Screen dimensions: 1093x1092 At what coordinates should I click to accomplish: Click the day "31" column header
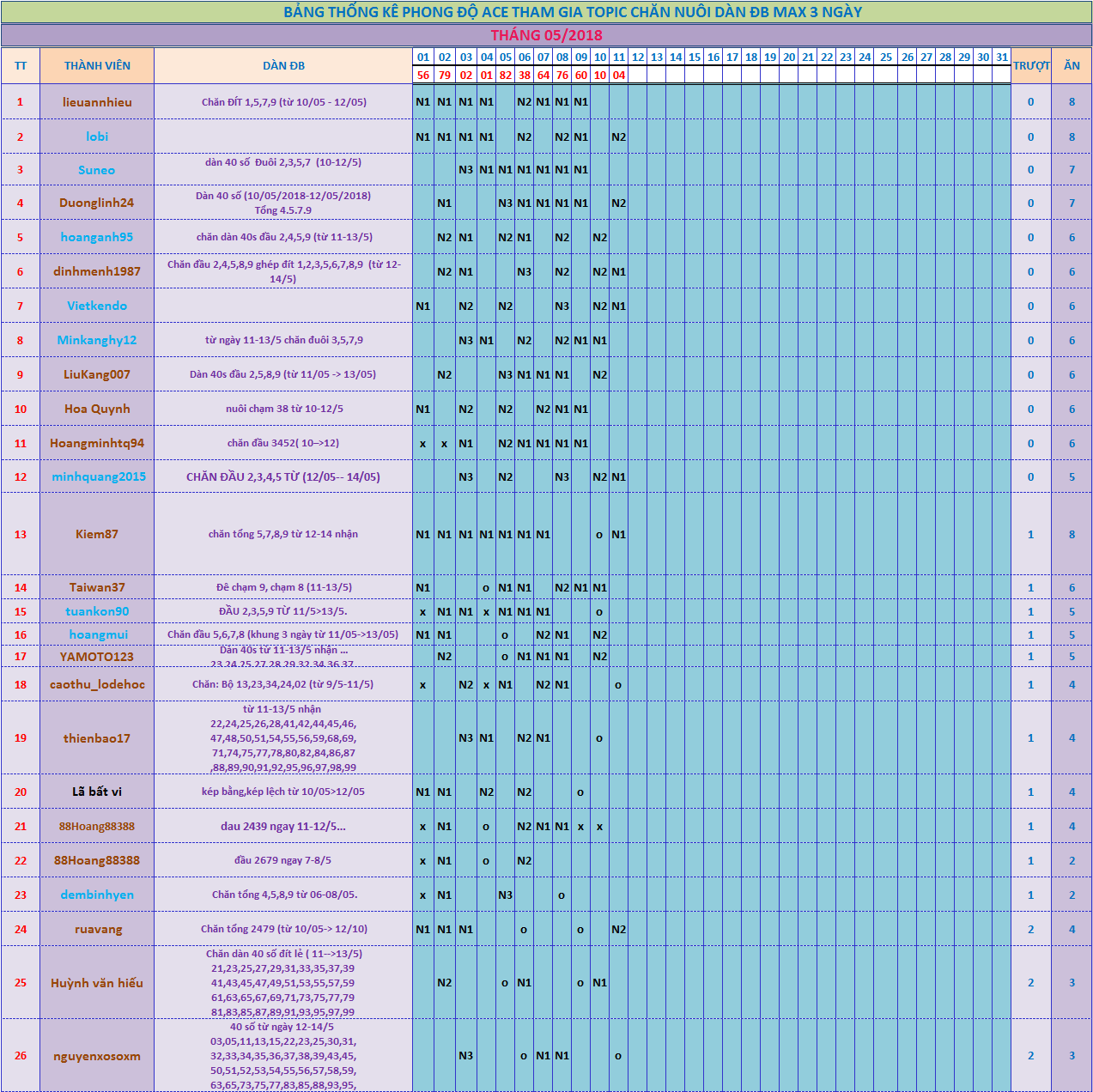1002,58
